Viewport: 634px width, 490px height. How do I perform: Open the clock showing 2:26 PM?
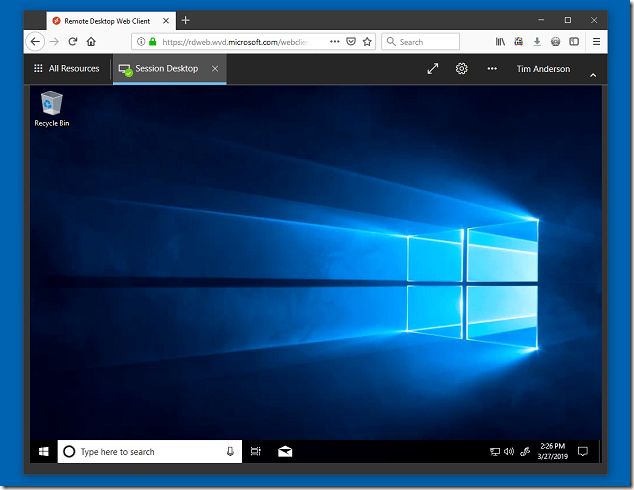click(x=553, y=451)
